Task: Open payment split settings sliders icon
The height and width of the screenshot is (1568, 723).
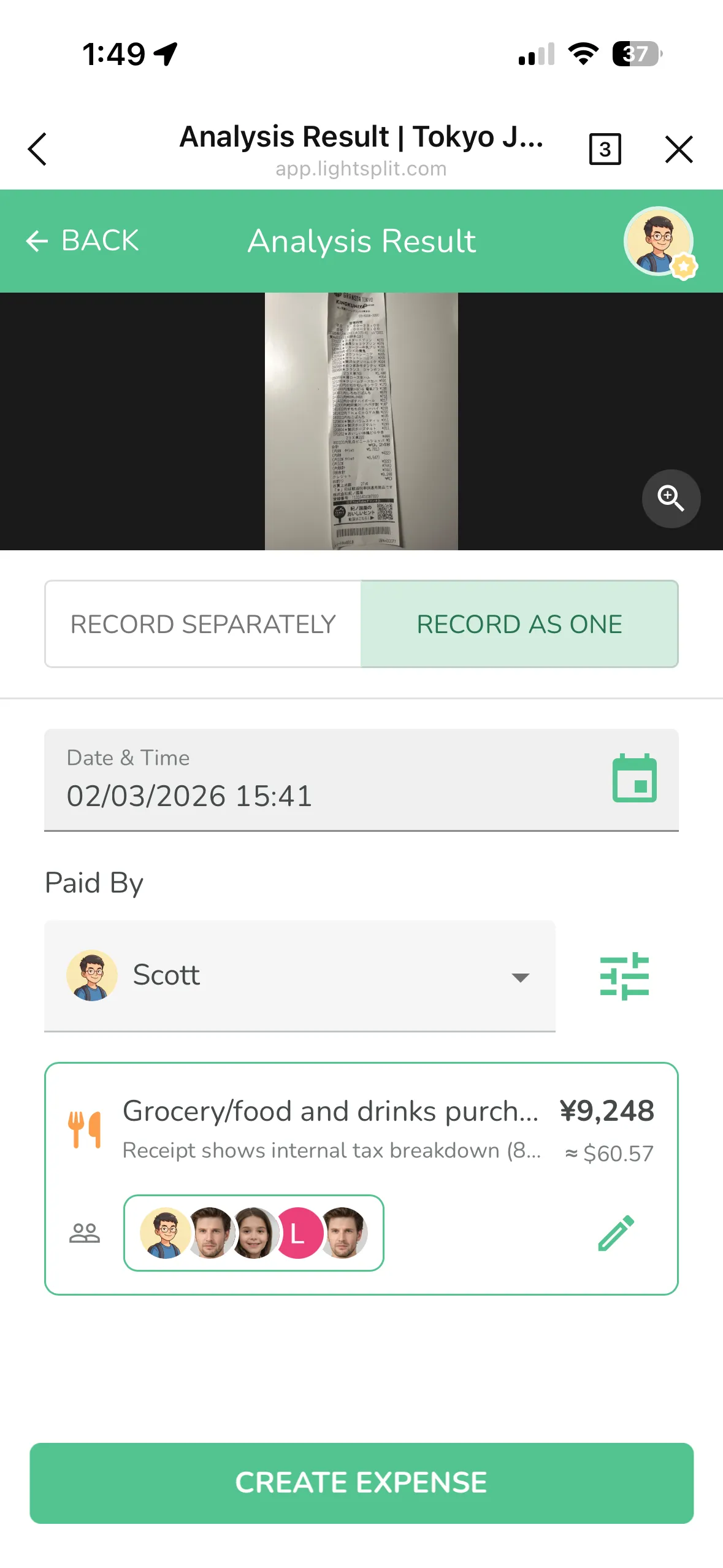Action: click(x=624, y=975)
